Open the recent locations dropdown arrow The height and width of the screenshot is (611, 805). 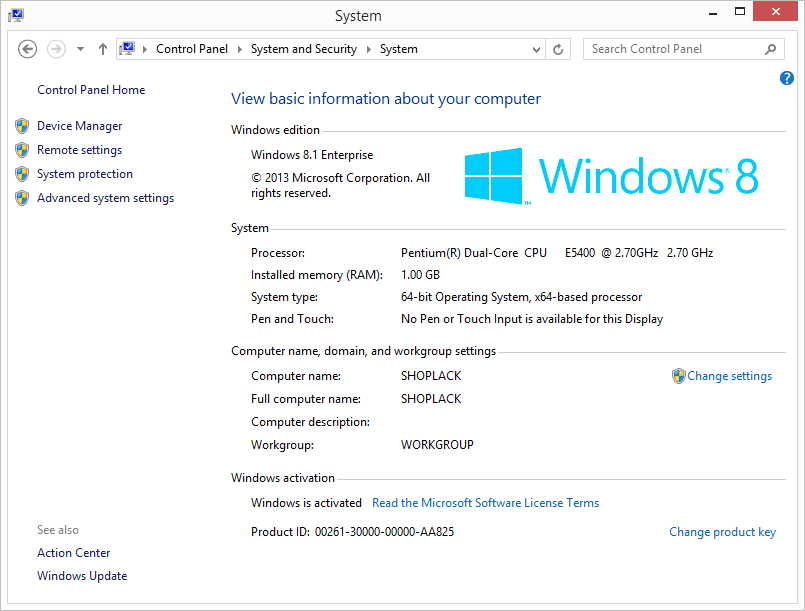80,49
